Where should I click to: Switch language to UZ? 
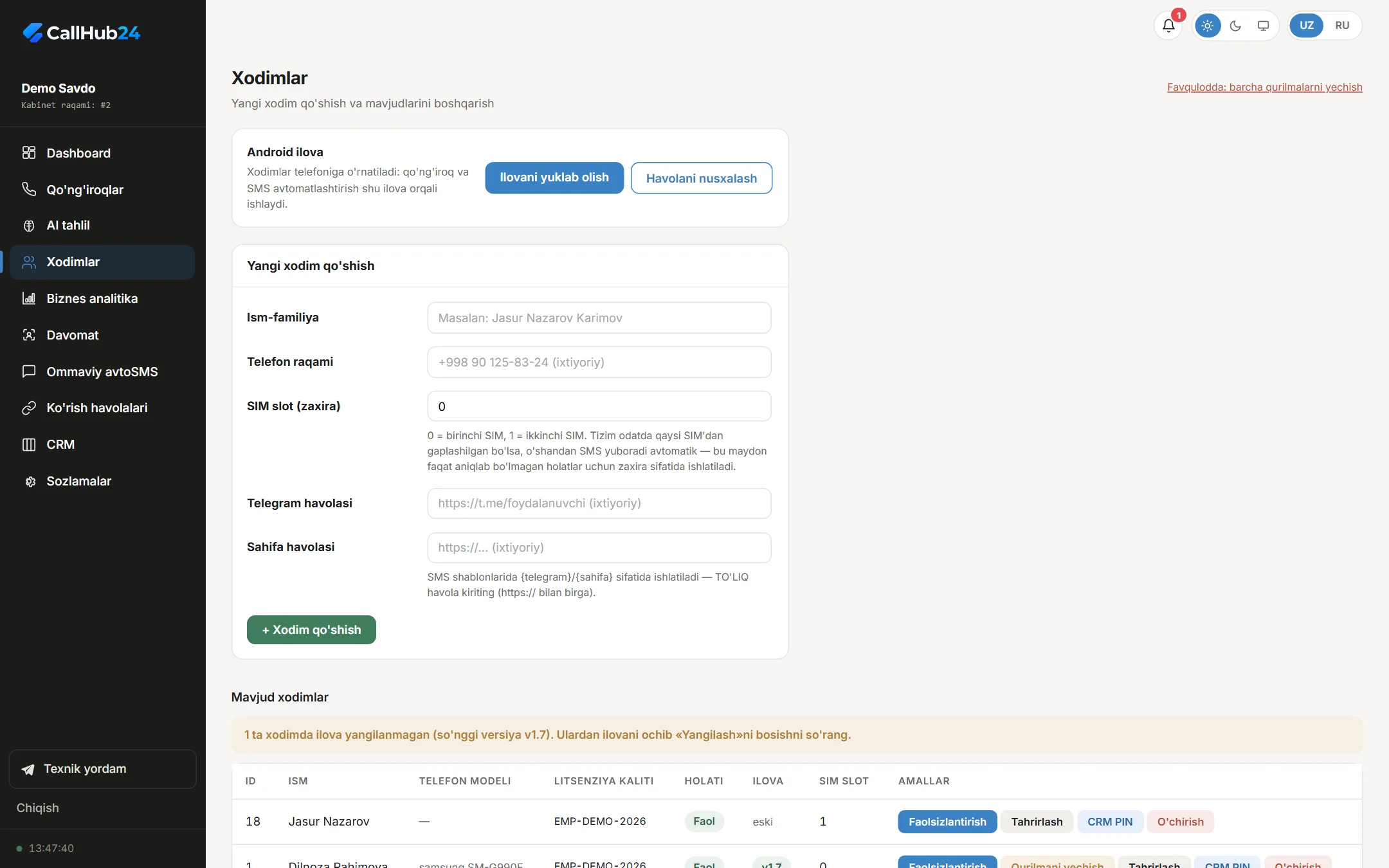click(x=1307, y=26)
